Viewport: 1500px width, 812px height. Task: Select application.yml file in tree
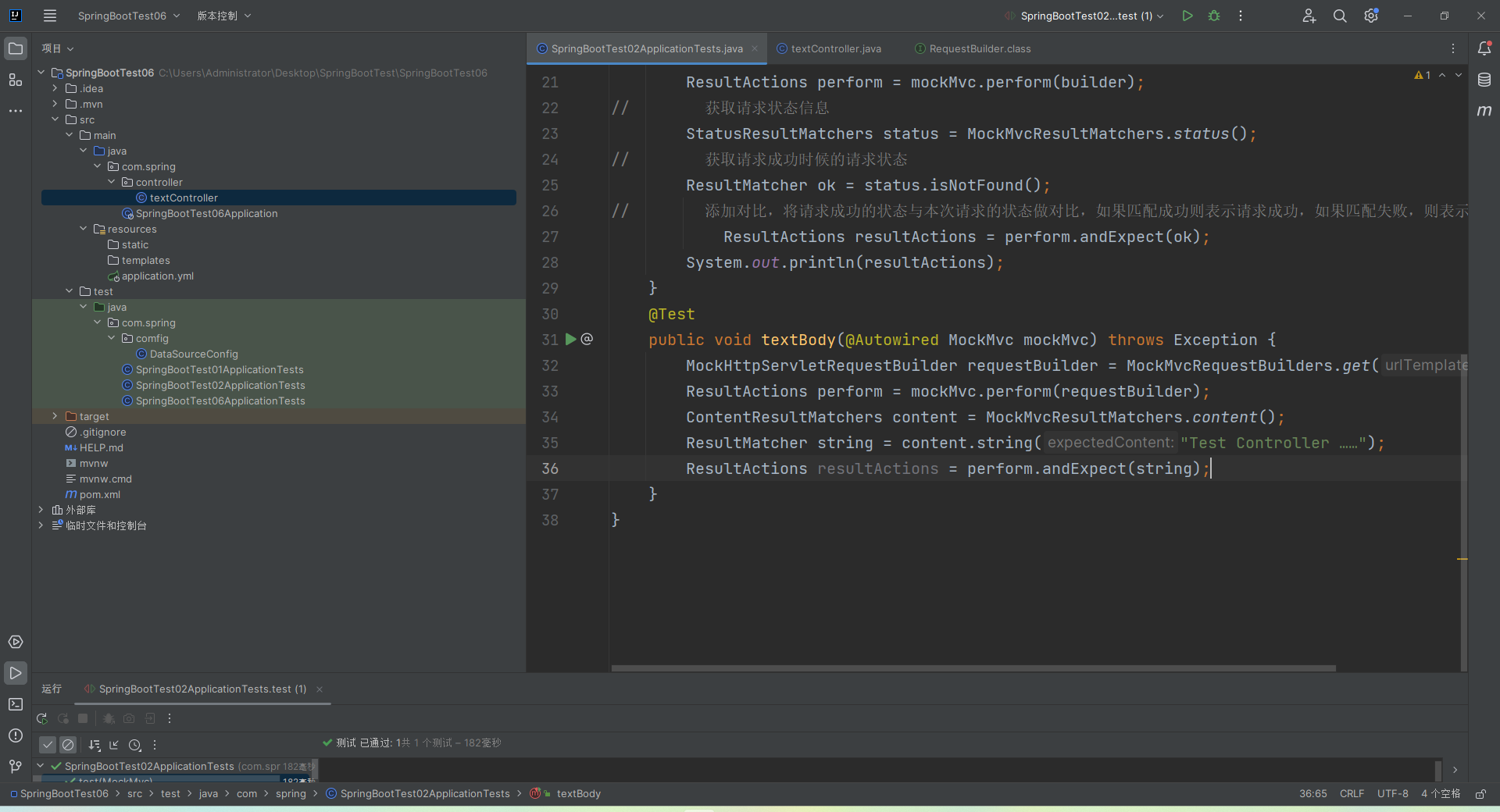157,276
